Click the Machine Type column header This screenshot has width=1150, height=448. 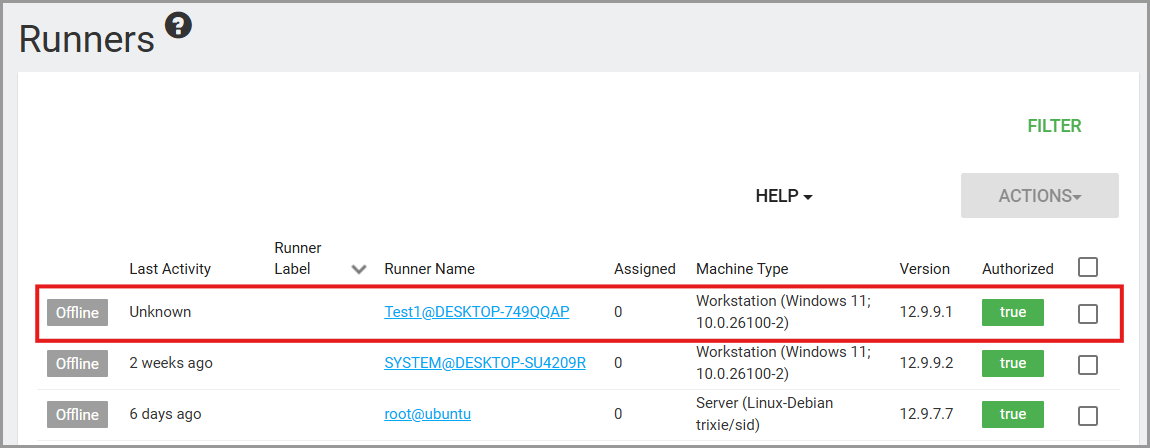(x=742, y=268)
